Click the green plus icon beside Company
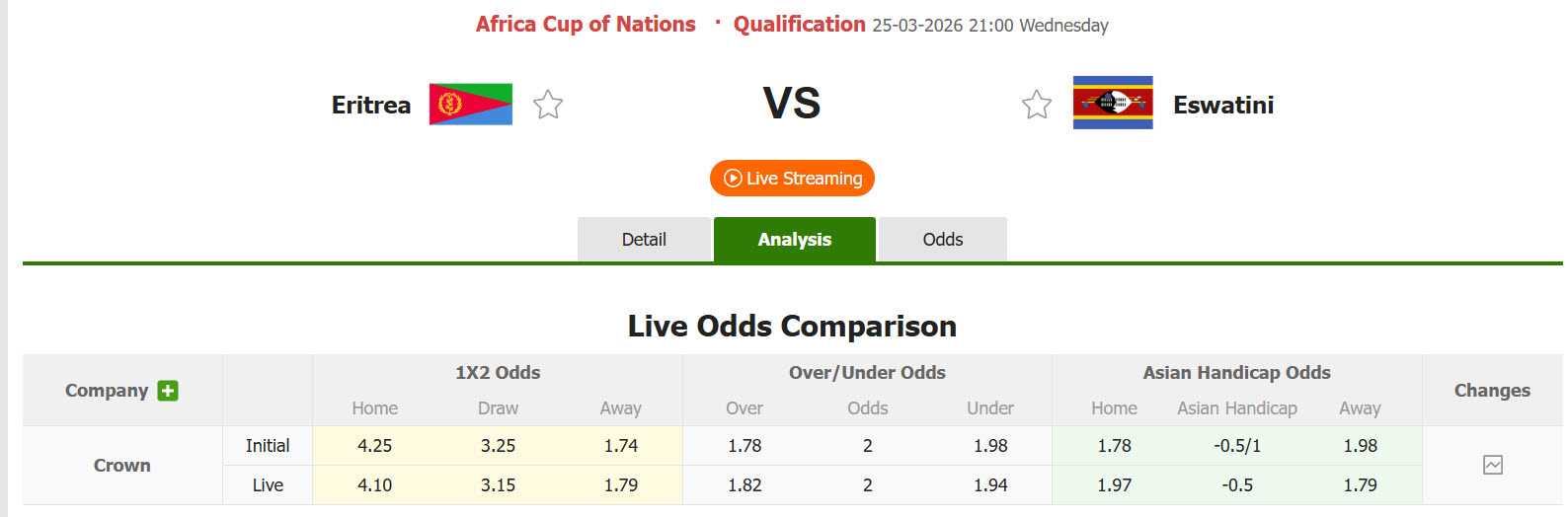Image resolution: width=1568 pixels, height=517 pixels. (169, 391)
